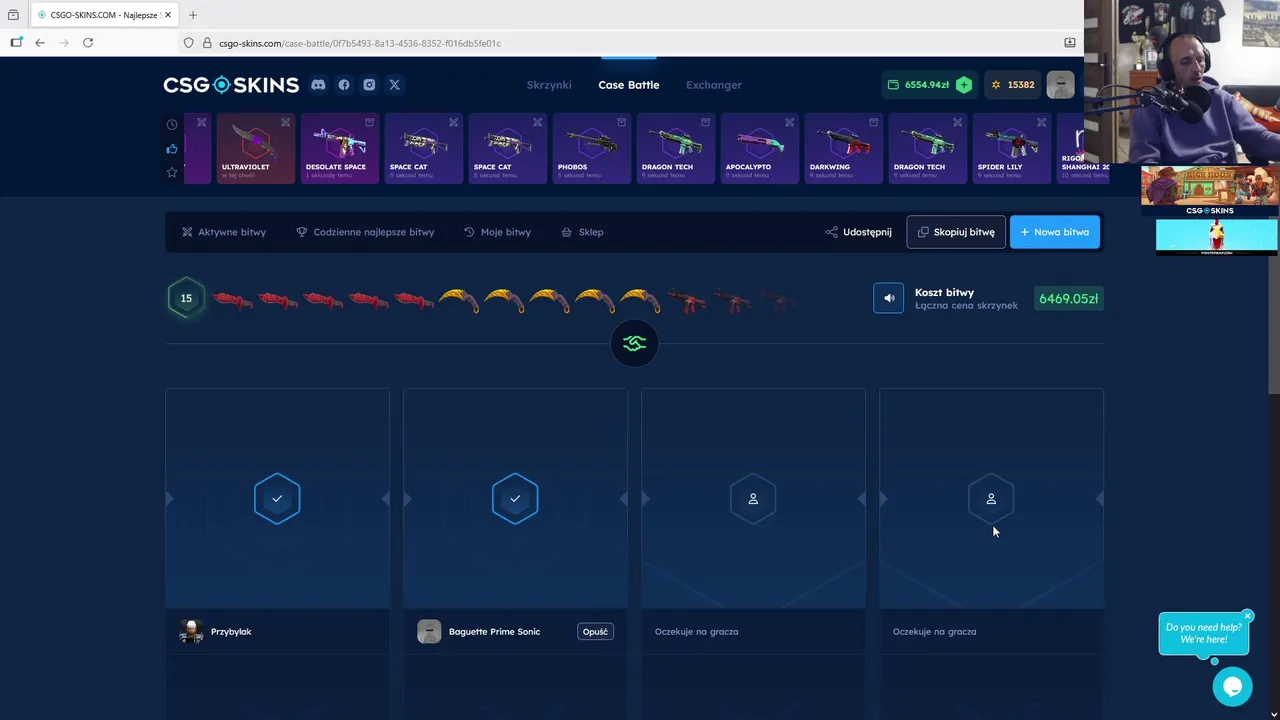The image size is (1280, 720).
Task: Switch to Aktywne bitwy tab
Action: [x=224, y=232]
